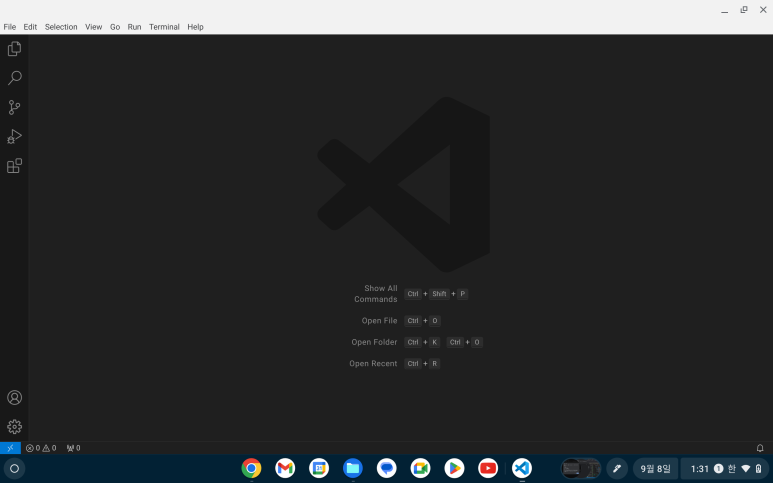
Task: Click the Show All Commands label
Action: [376, 294]
